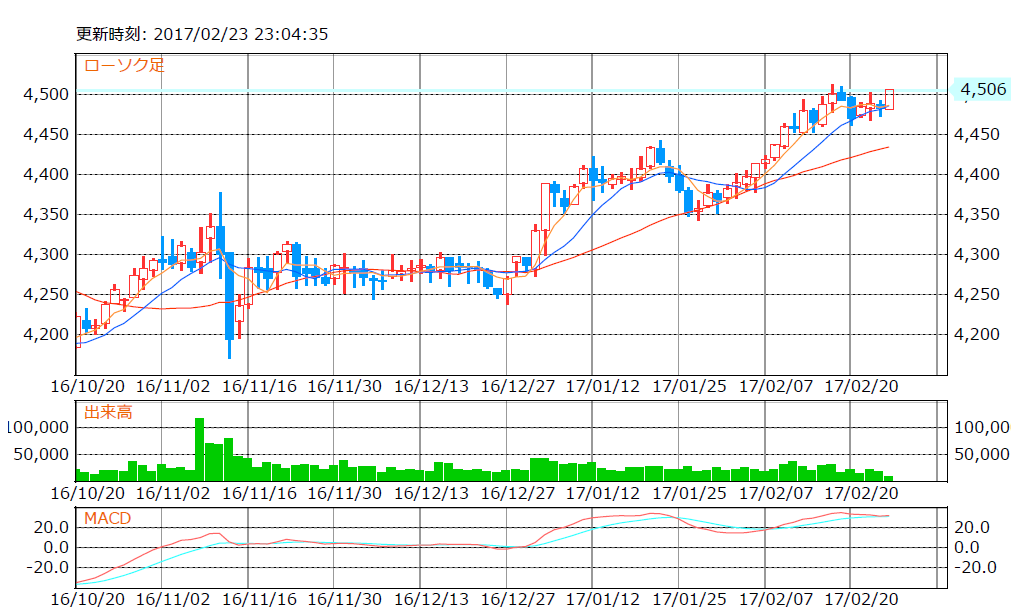Image resolution: width=1011 pixels, height=611 pixels.
Task: Click 4,200 on the left price axis
Action: [x=45, y=335]
